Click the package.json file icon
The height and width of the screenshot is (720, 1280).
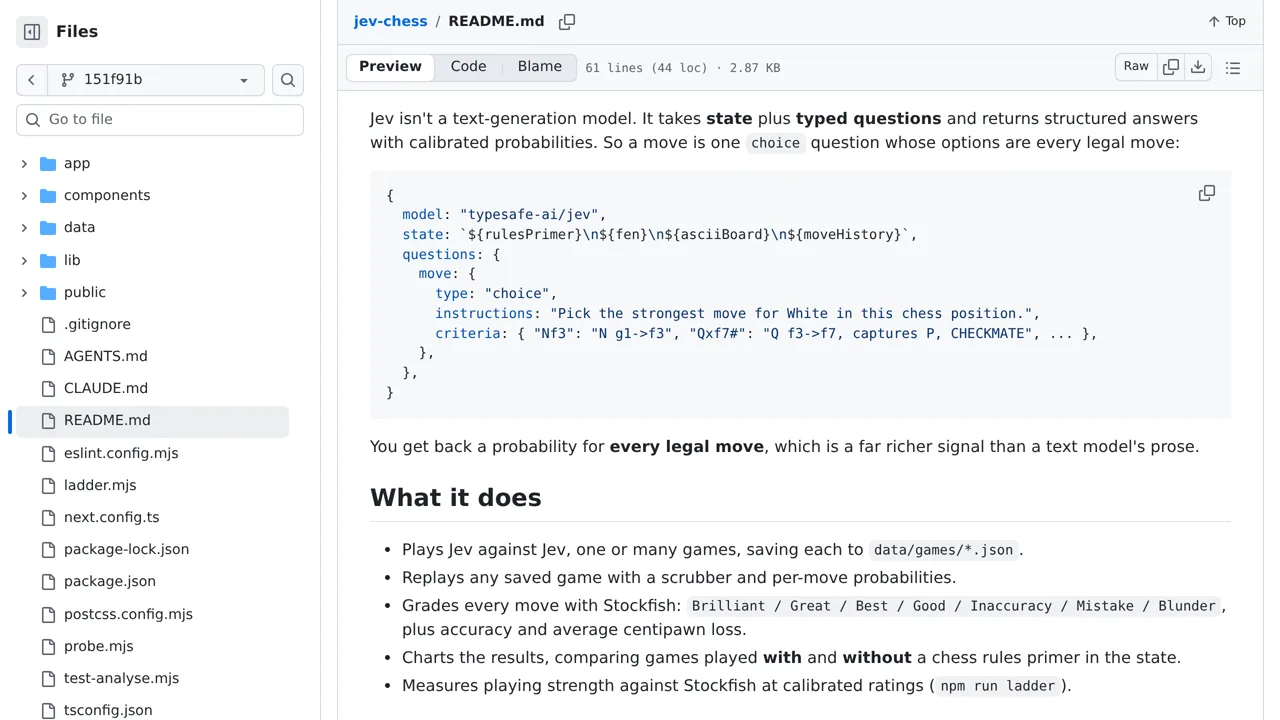click(x=48, y=581)
